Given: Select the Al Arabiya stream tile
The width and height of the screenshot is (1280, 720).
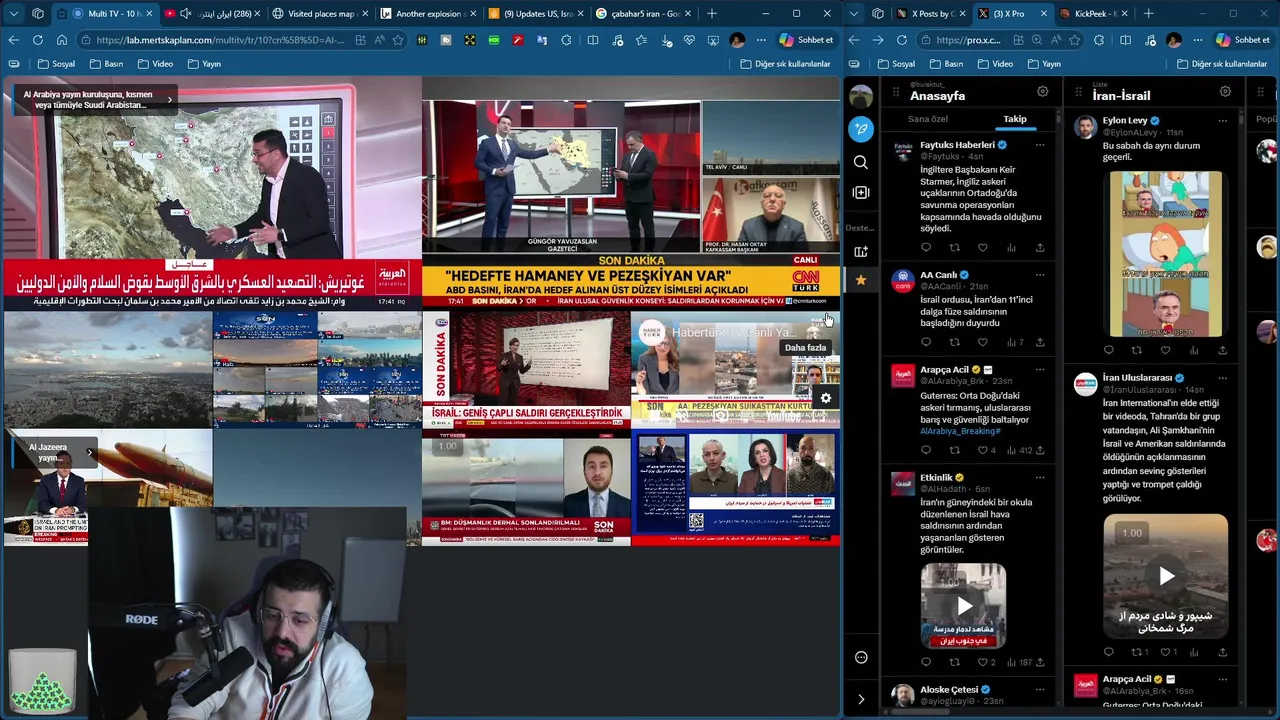Looking at the screenshot, I should tap(212, 194).
